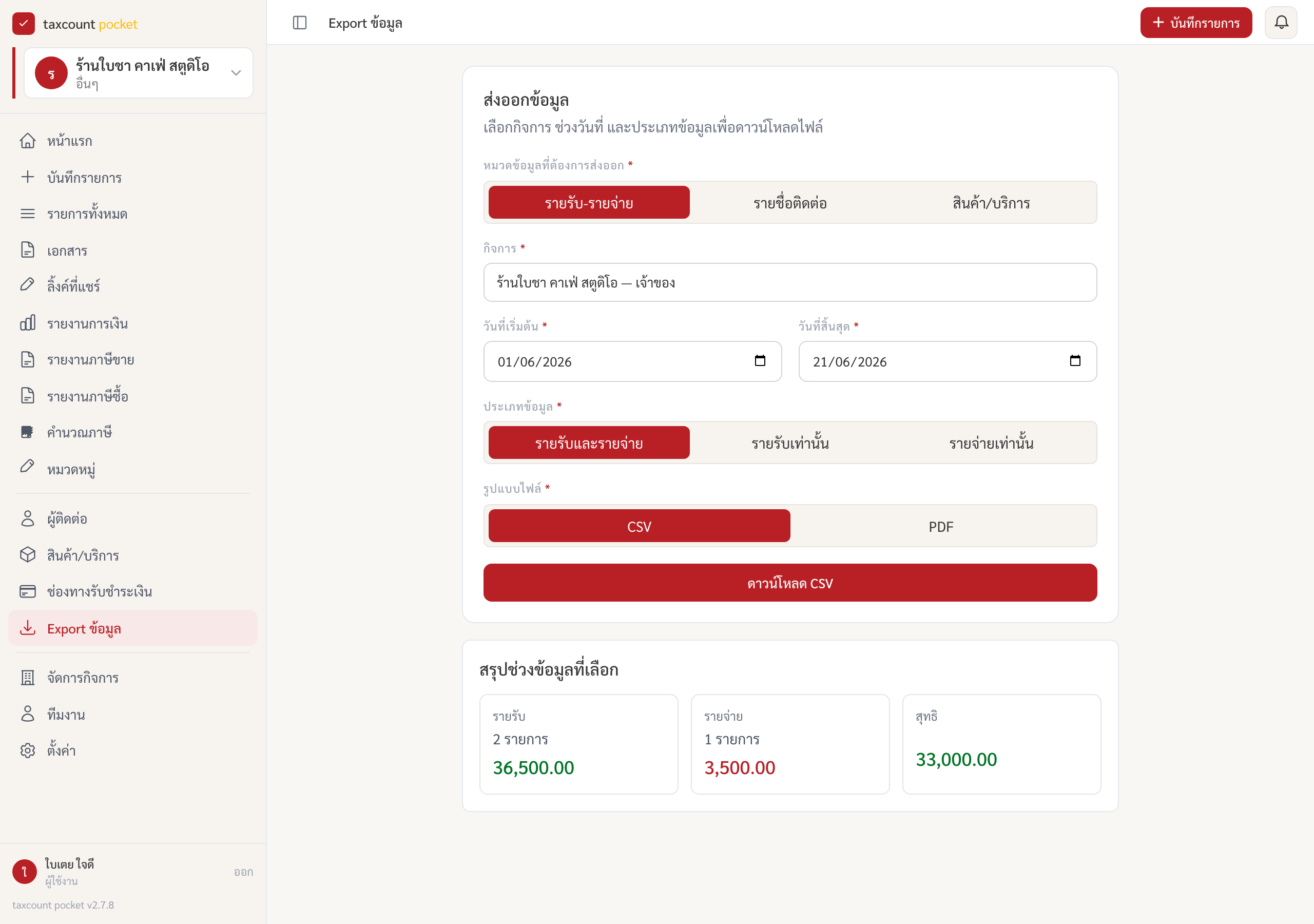Click ออก to log out

(243, 871)
